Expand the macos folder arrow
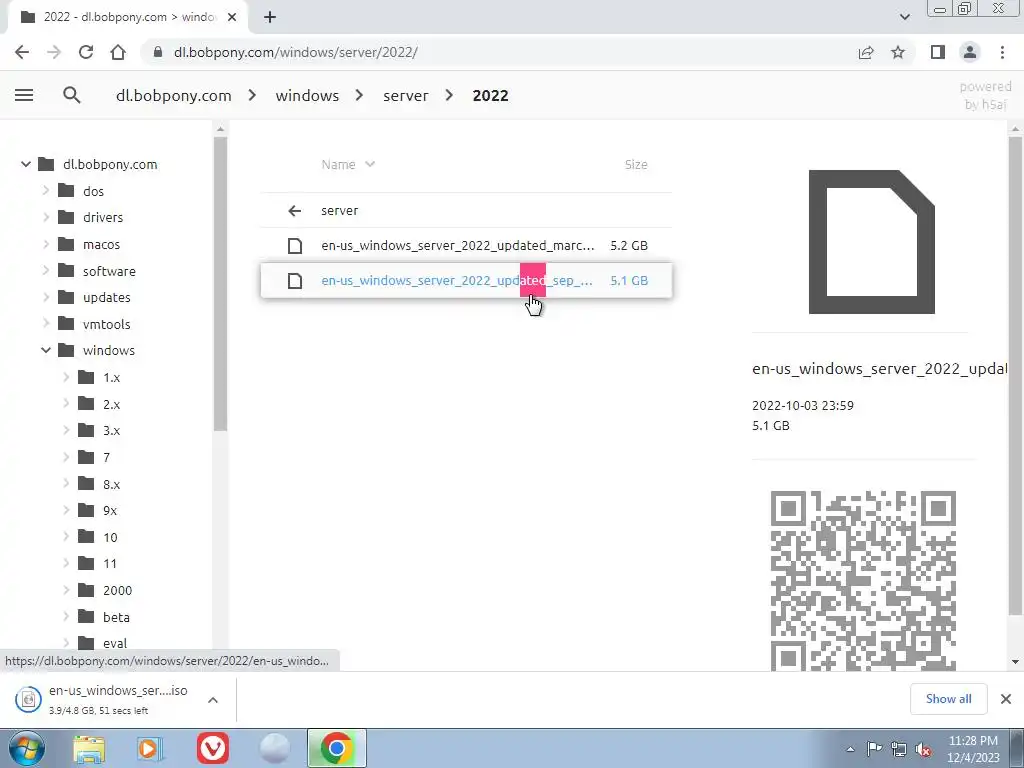The width and height of the screenshot is (1024, 768). click(46, 244)
